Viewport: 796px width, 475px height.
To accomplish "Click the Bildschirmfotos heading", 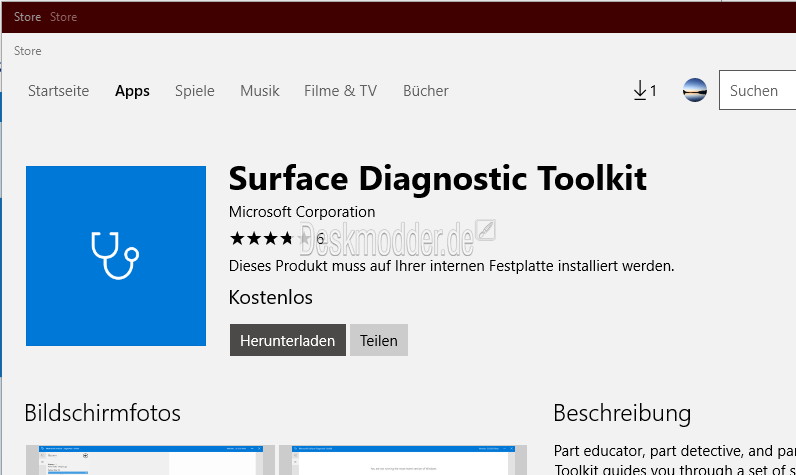I will 103,413.
